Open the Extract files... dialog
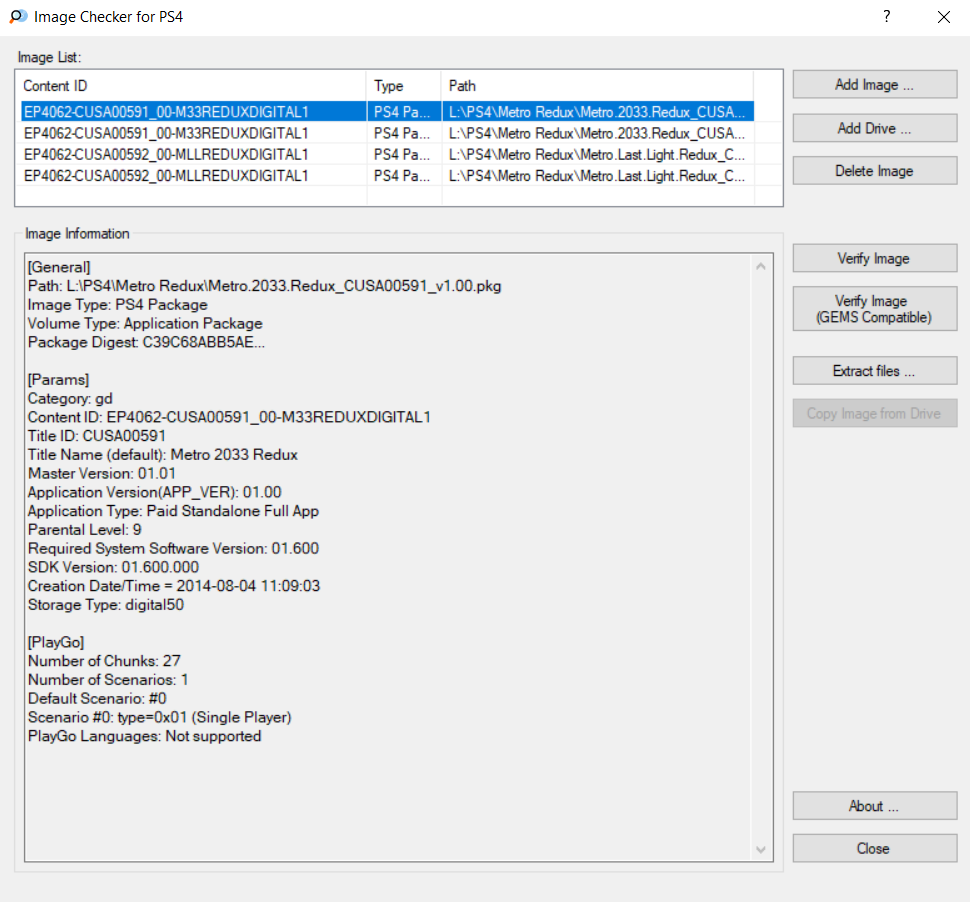The height and width of the screenshot is (902, 970). click(874, 371)
